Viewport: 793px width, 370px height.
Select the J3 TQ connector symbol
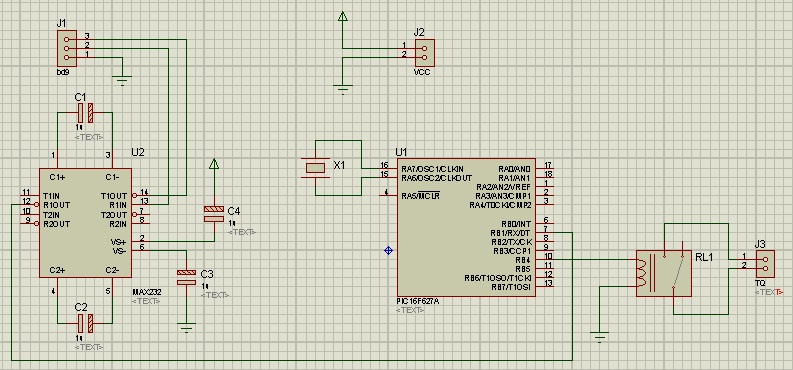pos(765,263)
